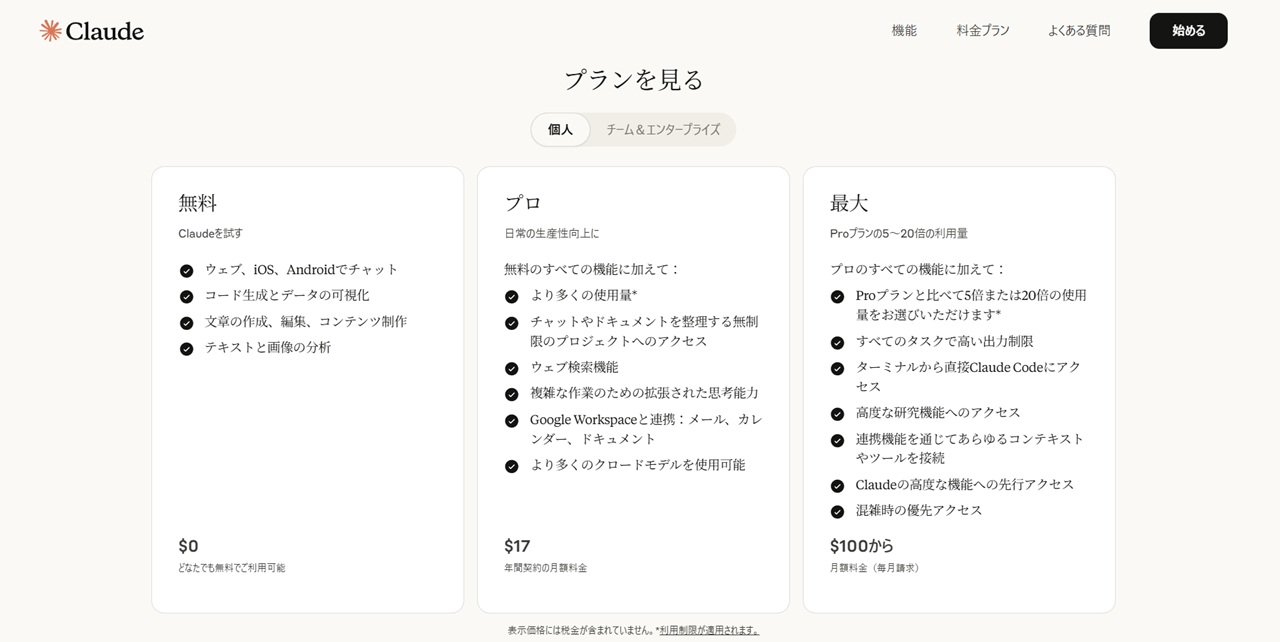This screenshot has width=1280, height=642.
Task: Select the 個人 plan tab
Action: (x=560, y=130)
